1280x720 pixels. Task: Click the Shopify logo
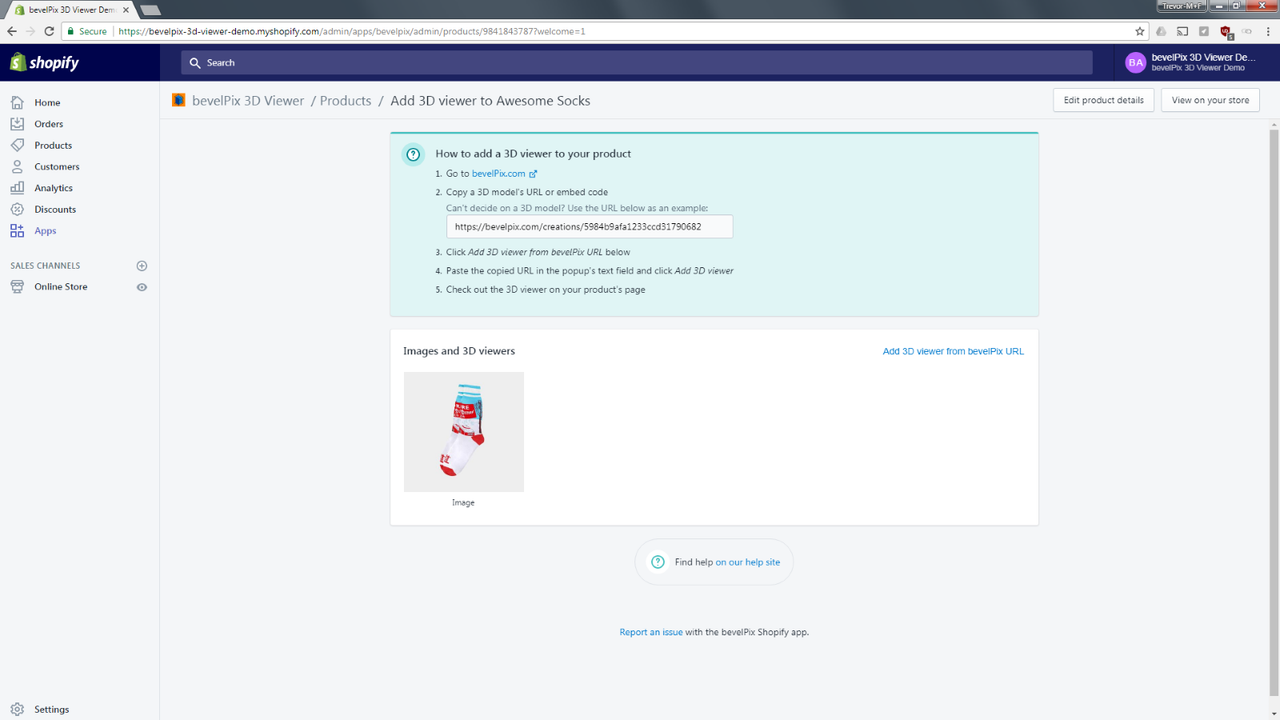(44, 63)
